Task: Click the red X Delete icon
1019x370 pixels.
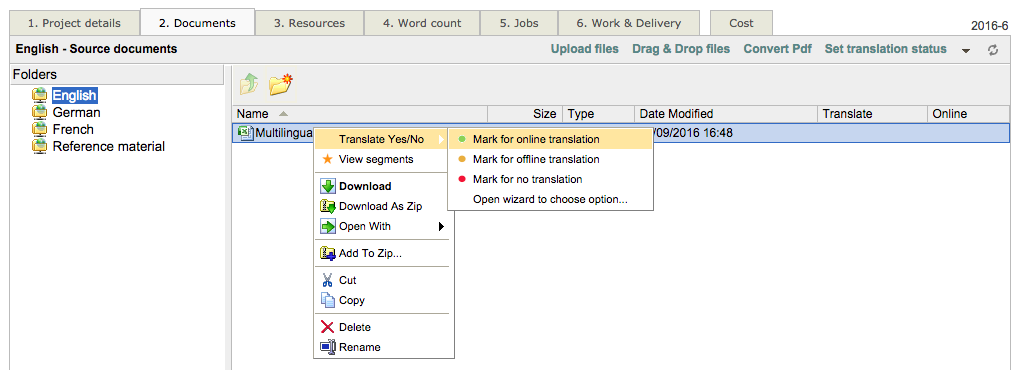Action: pyautogui.click(x=328, y=327)
